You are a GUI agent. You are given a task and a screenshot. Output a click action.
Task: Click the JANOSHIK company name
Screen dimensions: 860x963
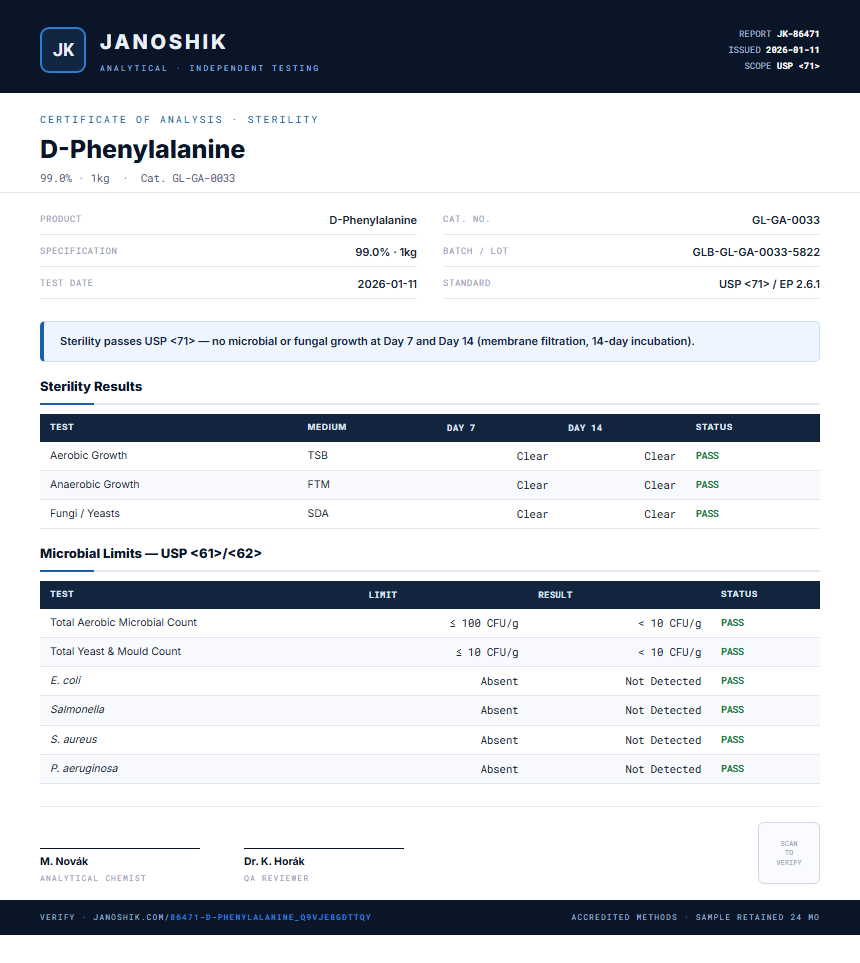coord(163,42)
